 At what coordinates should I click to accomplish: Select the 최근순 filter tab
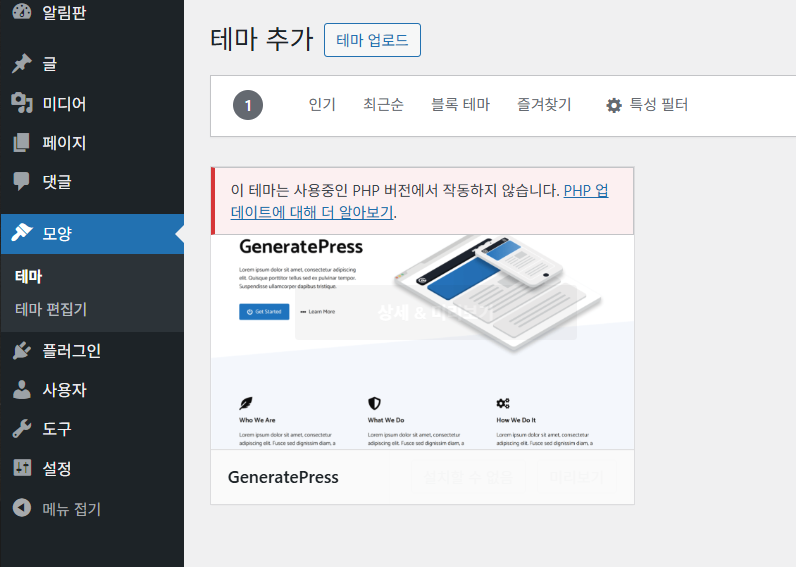(x=383, y=105)
